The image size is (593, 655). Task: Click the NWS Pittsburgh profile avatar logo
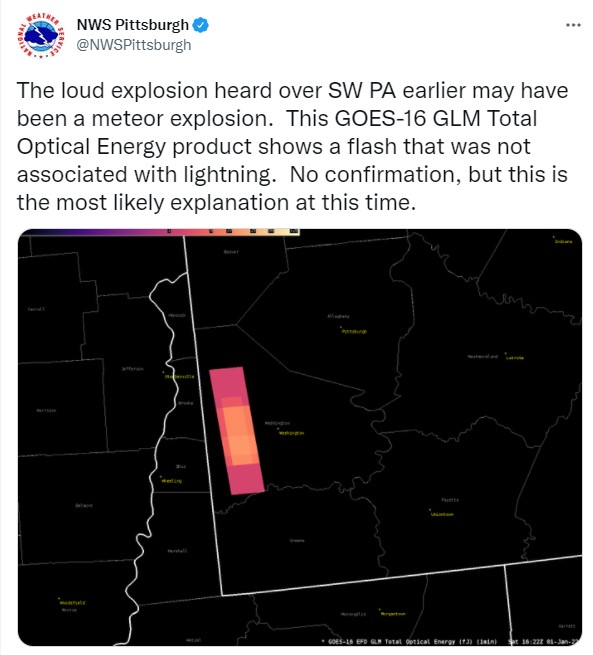[x=41, y=36]
